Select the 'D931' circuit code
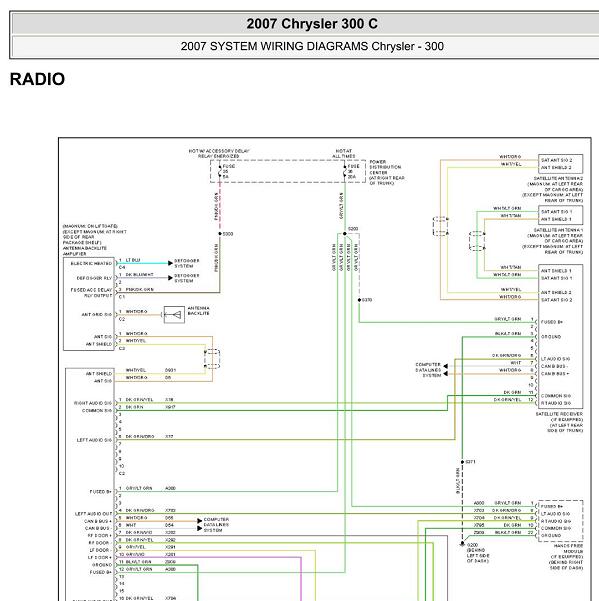 [171, 370]
